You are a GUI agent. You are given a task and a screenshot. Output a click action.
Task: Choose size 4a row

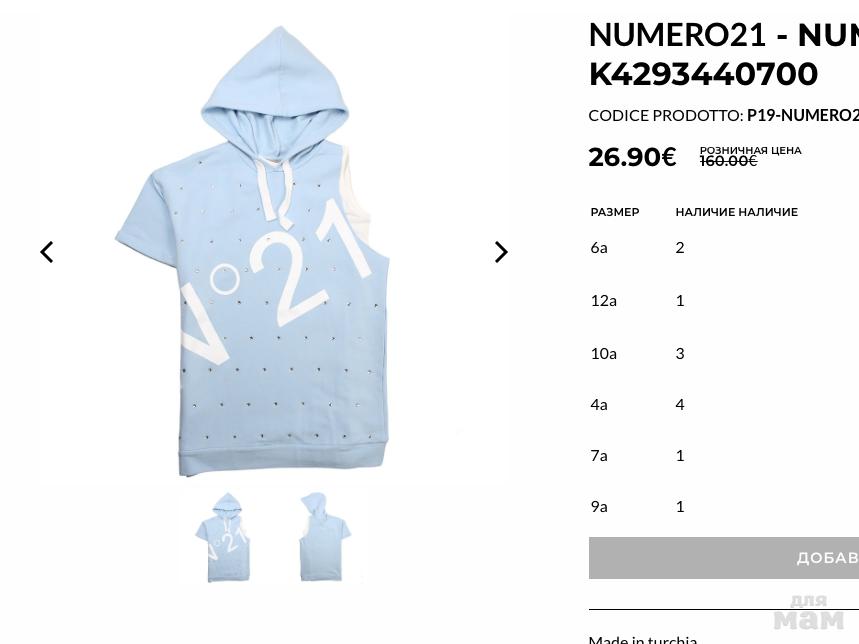[x=724, y=405]
